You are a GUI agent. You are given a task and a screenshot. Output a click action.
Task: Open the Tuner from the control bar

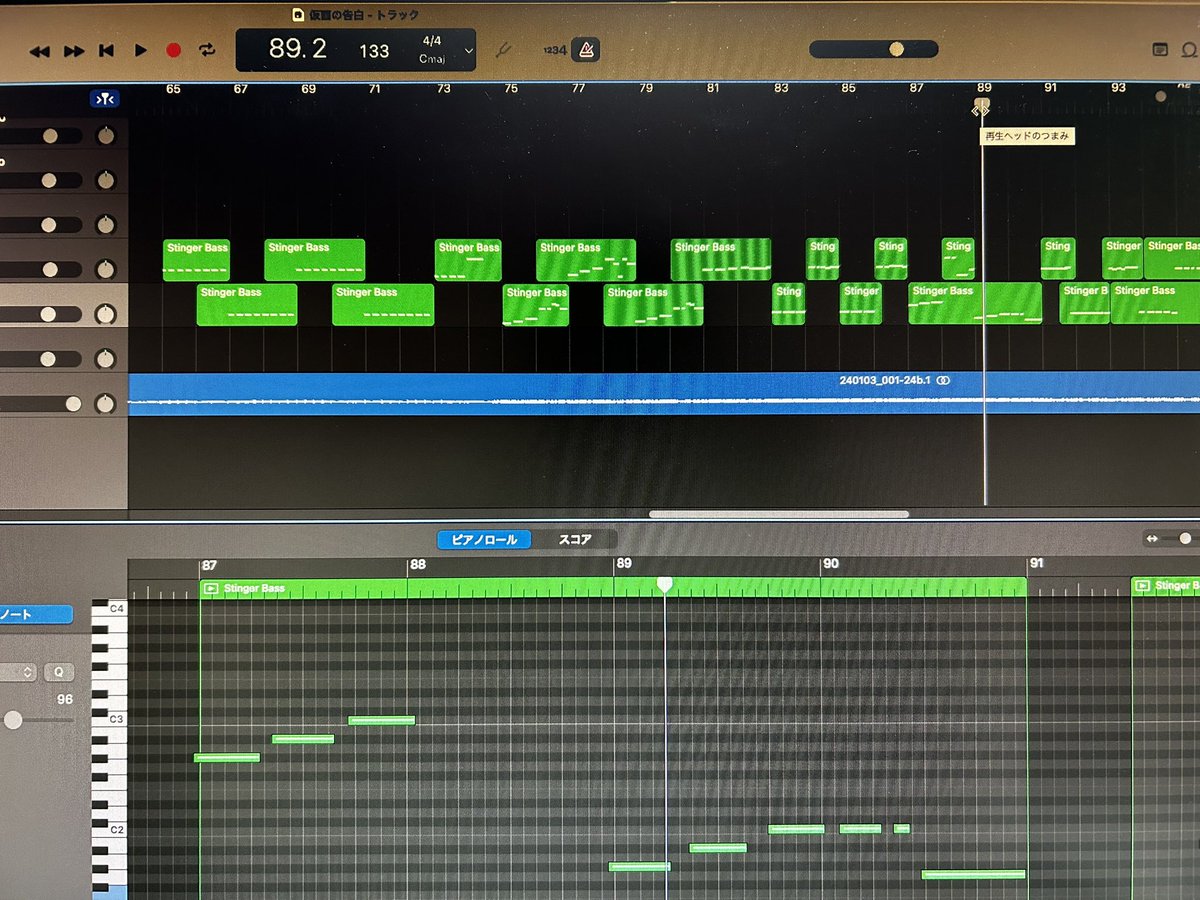click(x=503, y=49)
